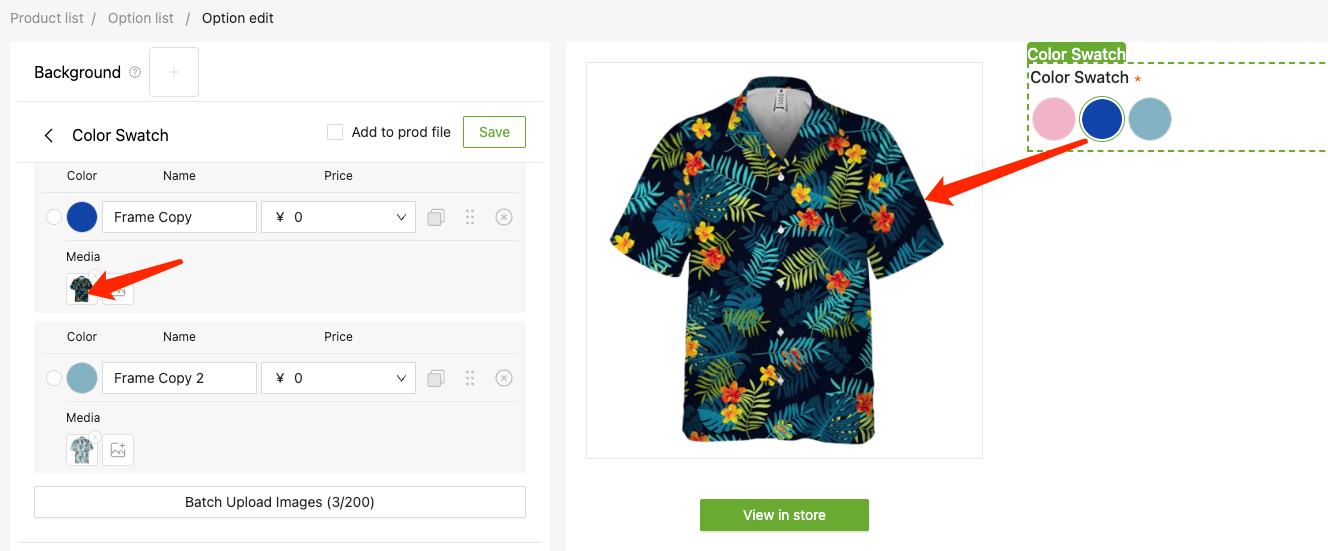Screen dimensions: 1328x551
Task: Enable the Add to prod file checkbox
Action: click(335, 132)
